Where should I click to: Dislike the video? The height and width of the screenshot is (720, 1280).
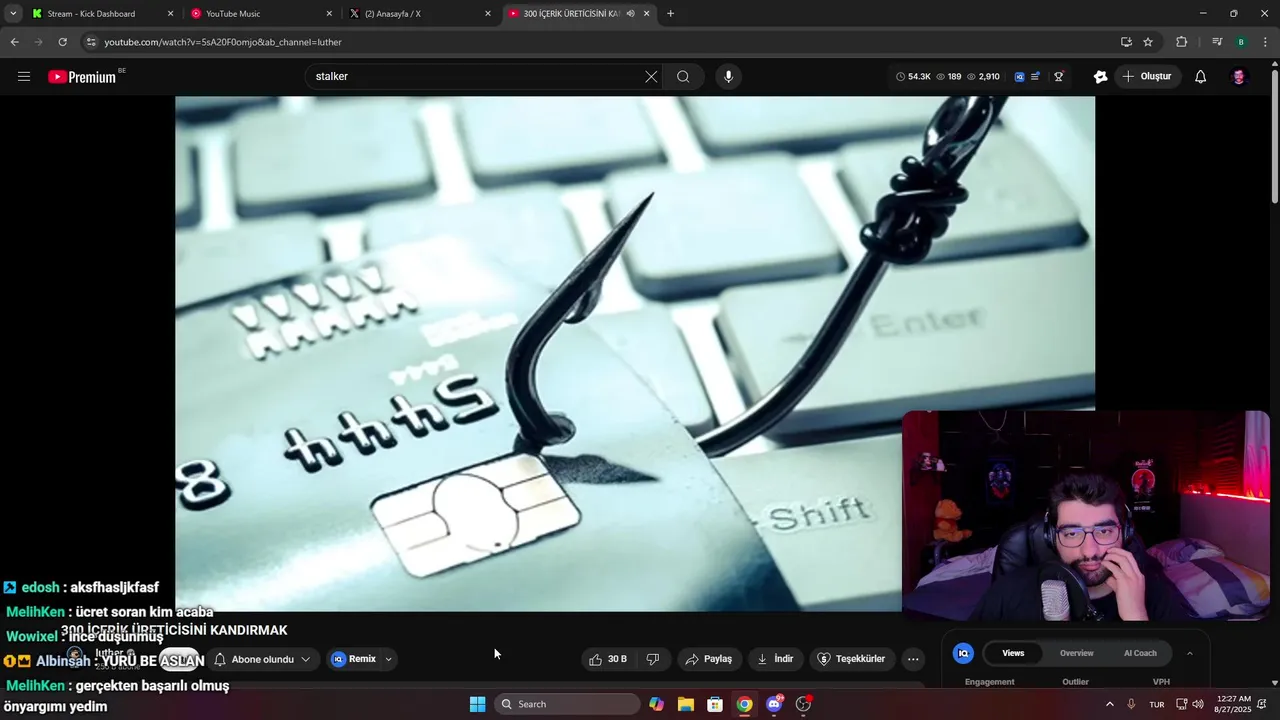click(x=653, y=659)
